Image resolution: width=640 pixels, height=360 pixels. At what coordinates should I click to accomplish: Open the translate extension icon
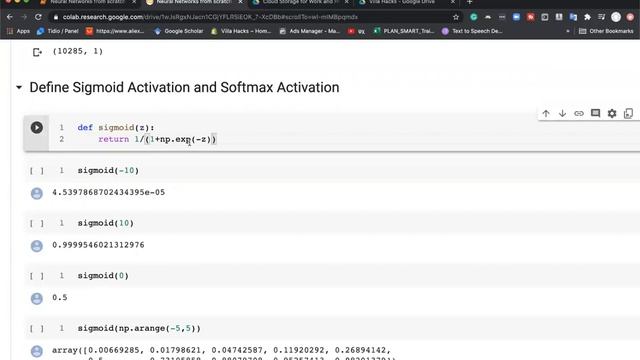[x=573, y=17]
